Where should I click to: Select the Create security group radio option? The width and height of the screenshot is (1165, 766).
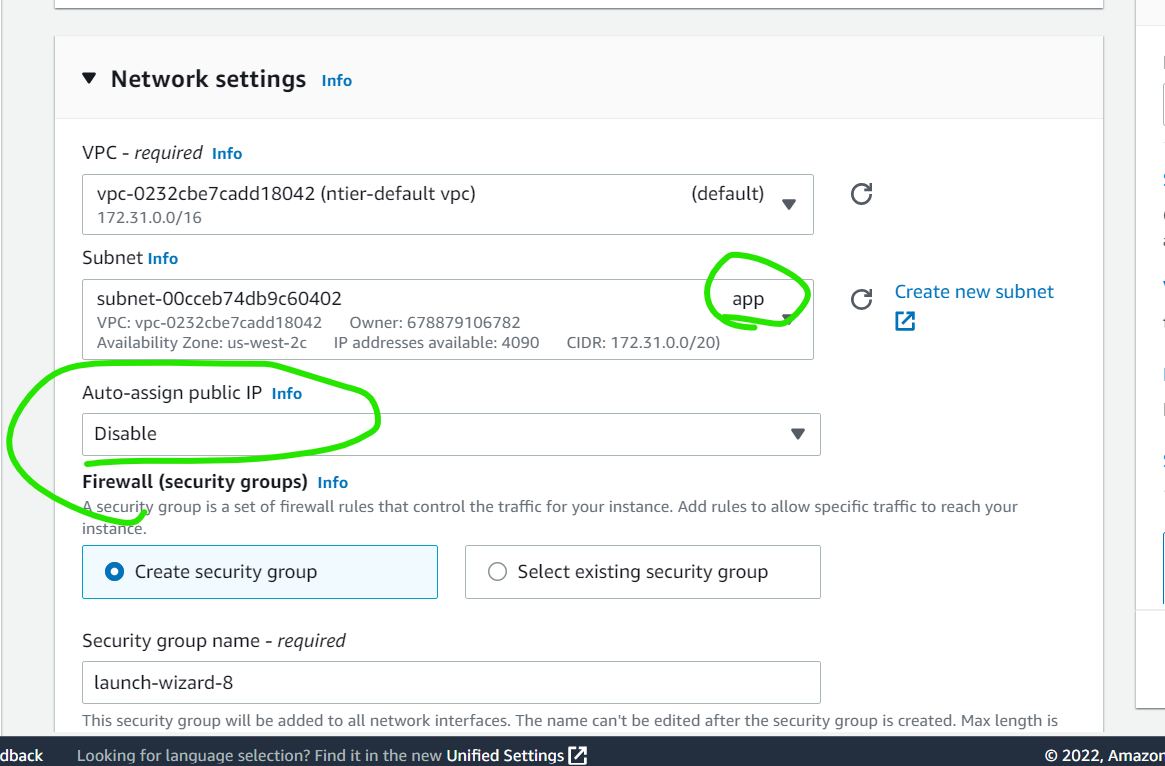[115, 572]
